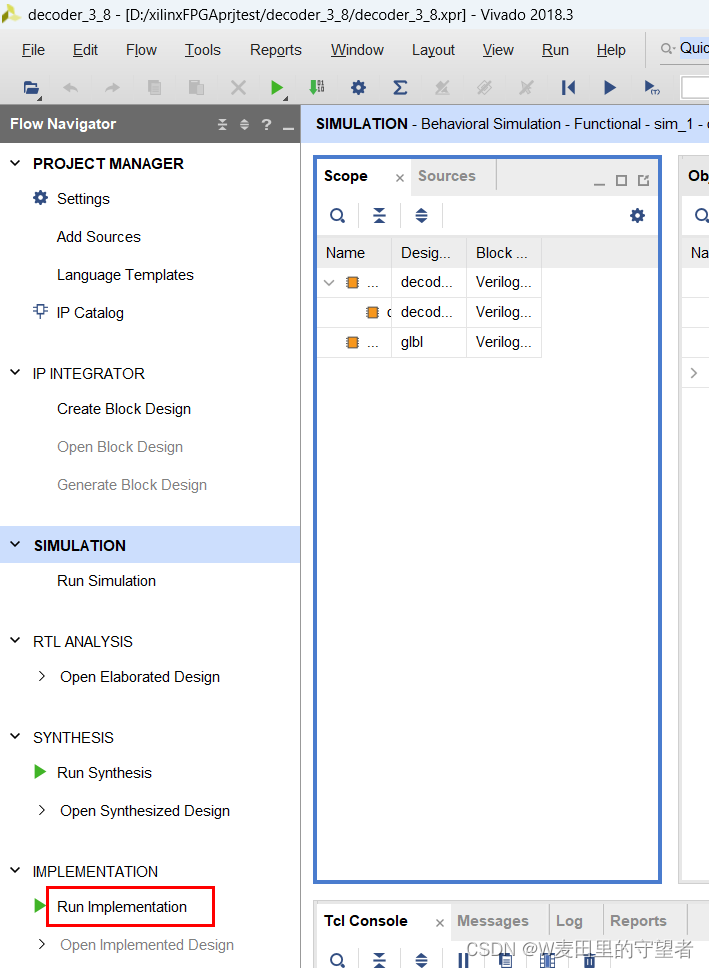
Task: Click the Run All simulation play icon
Action: (610, 88)
